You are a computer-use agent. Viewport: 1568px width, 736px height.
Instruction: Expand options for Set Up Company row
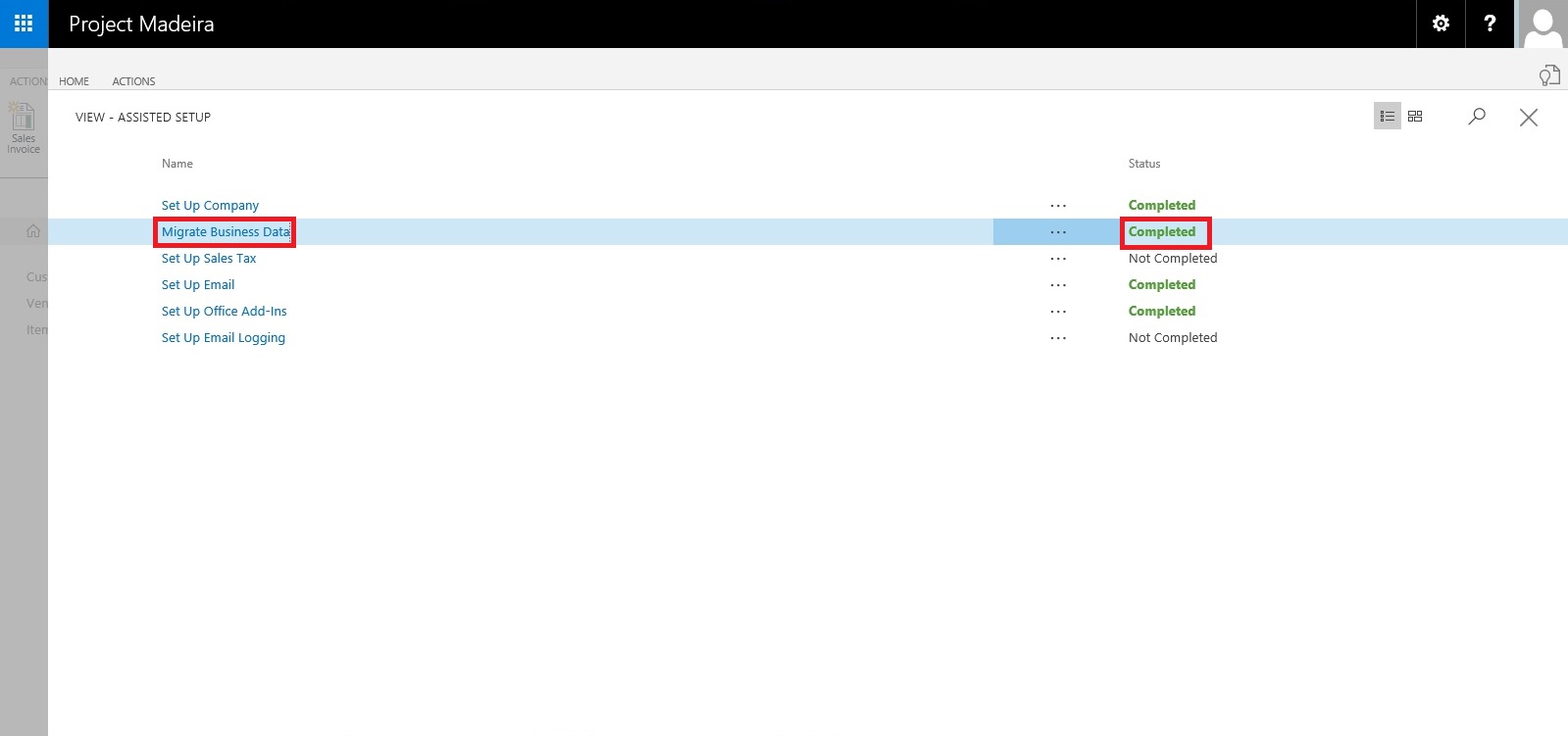pos(1058,206)
